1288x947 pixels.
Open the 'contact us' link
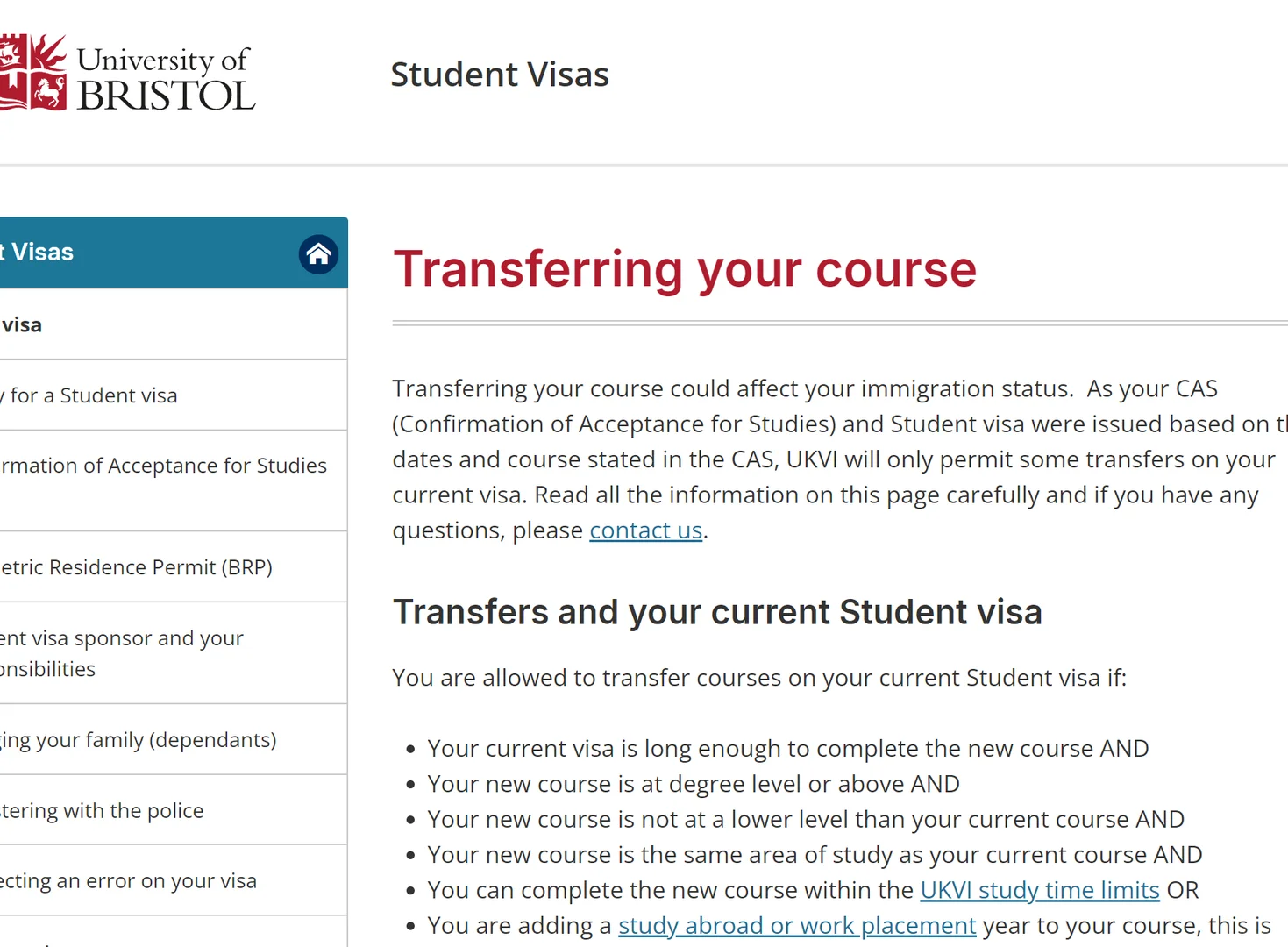click(x=646, y=530)
